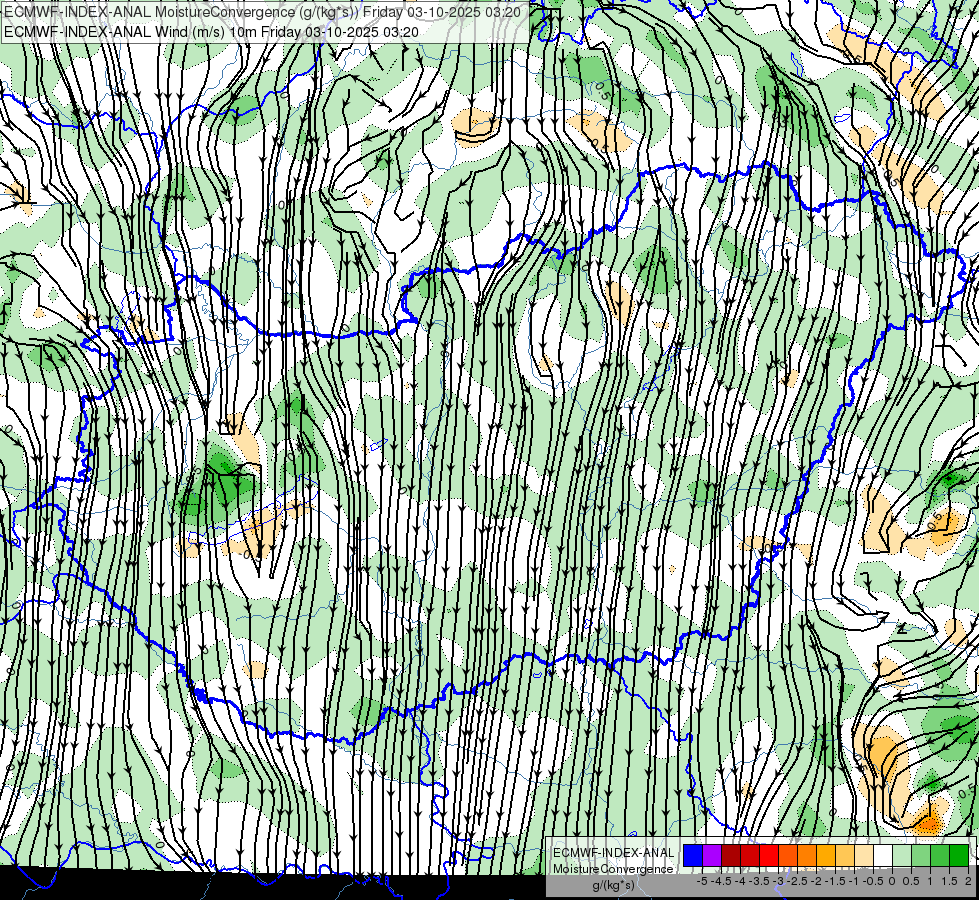The image size is (979, 900).
Task: Click the -5 legend tick label
Action: [702, 881]
